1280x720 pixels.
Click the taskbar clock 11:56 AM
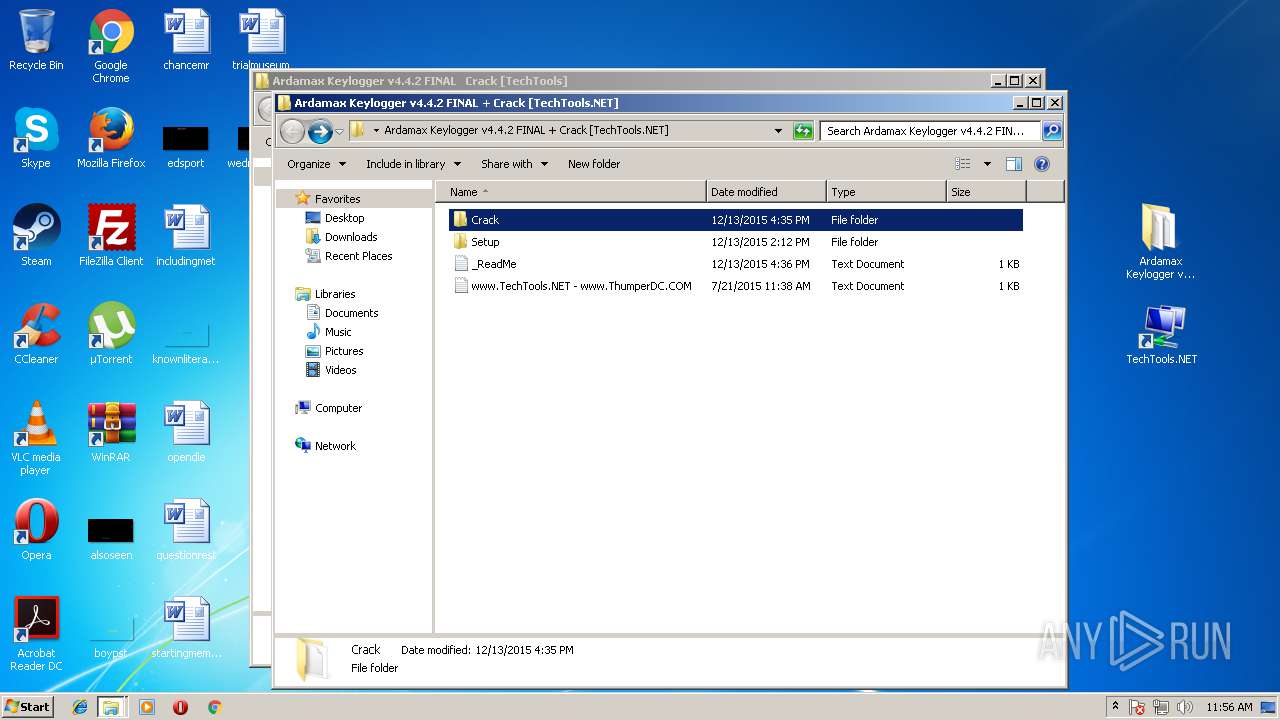(x=1229, y=707)
